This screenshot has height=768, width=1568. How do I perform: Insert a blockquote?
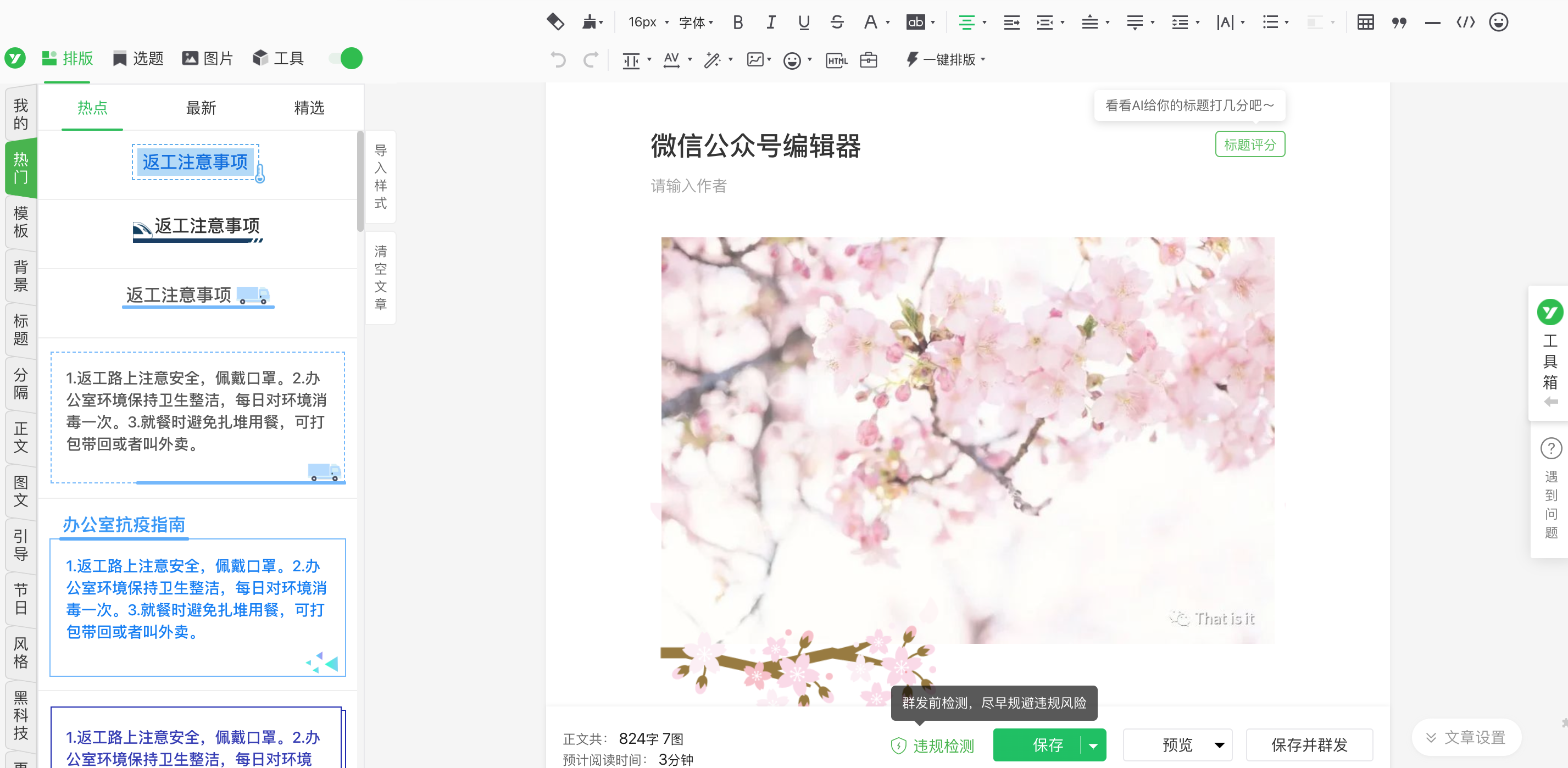click(x=1399, y=23)
